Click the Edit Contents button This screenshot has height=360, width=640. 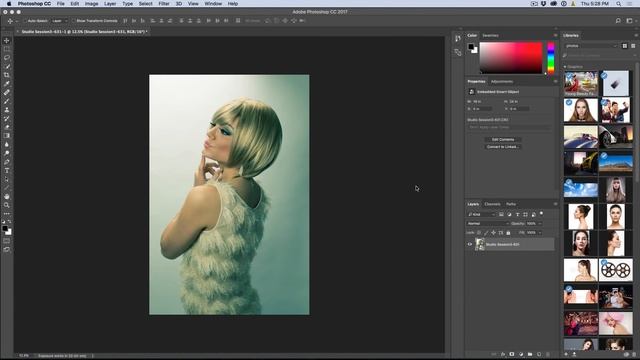(x=503, y=140)
